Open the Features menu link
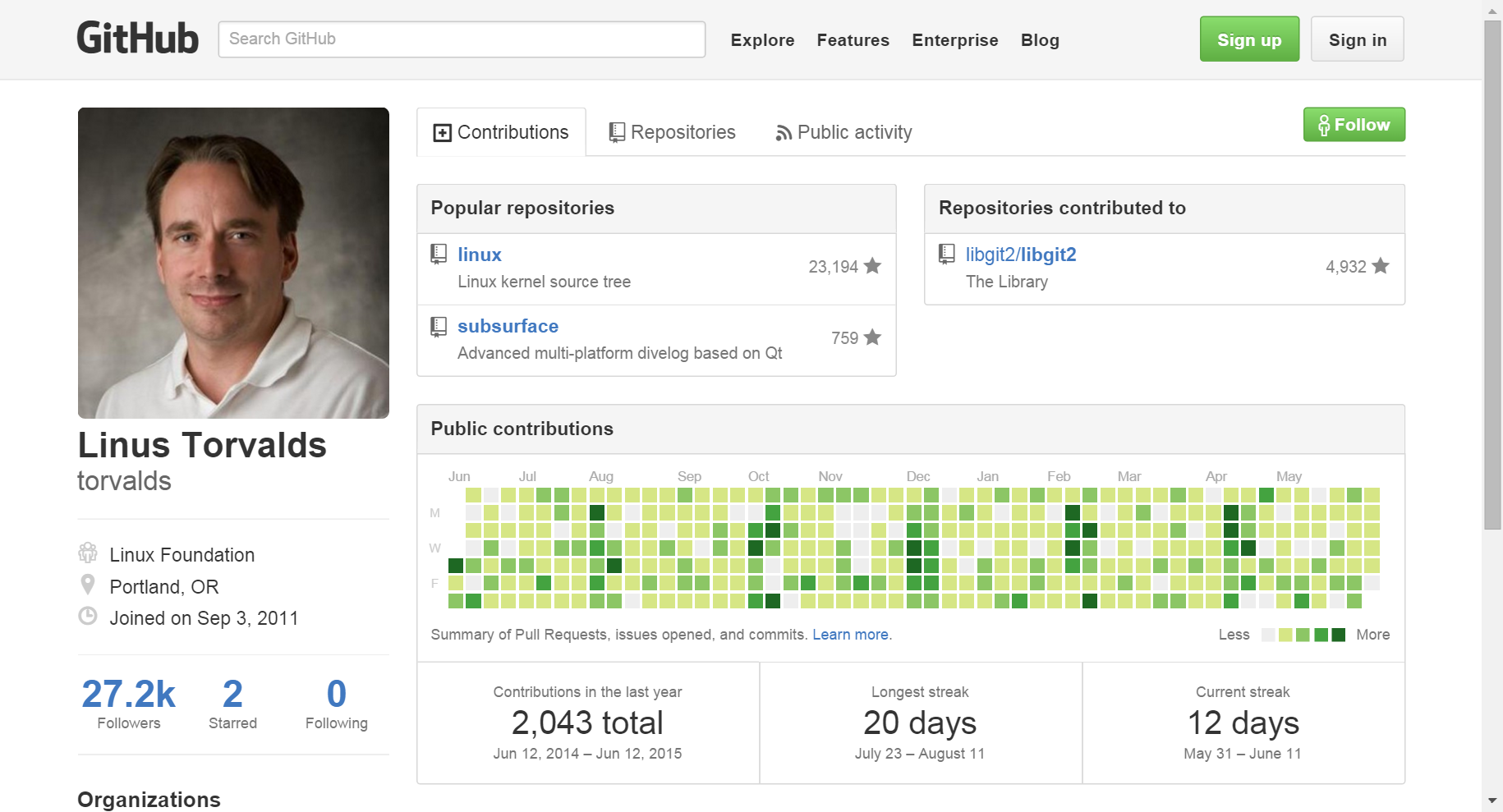The image size is (1503, 812). click(853, 40)
